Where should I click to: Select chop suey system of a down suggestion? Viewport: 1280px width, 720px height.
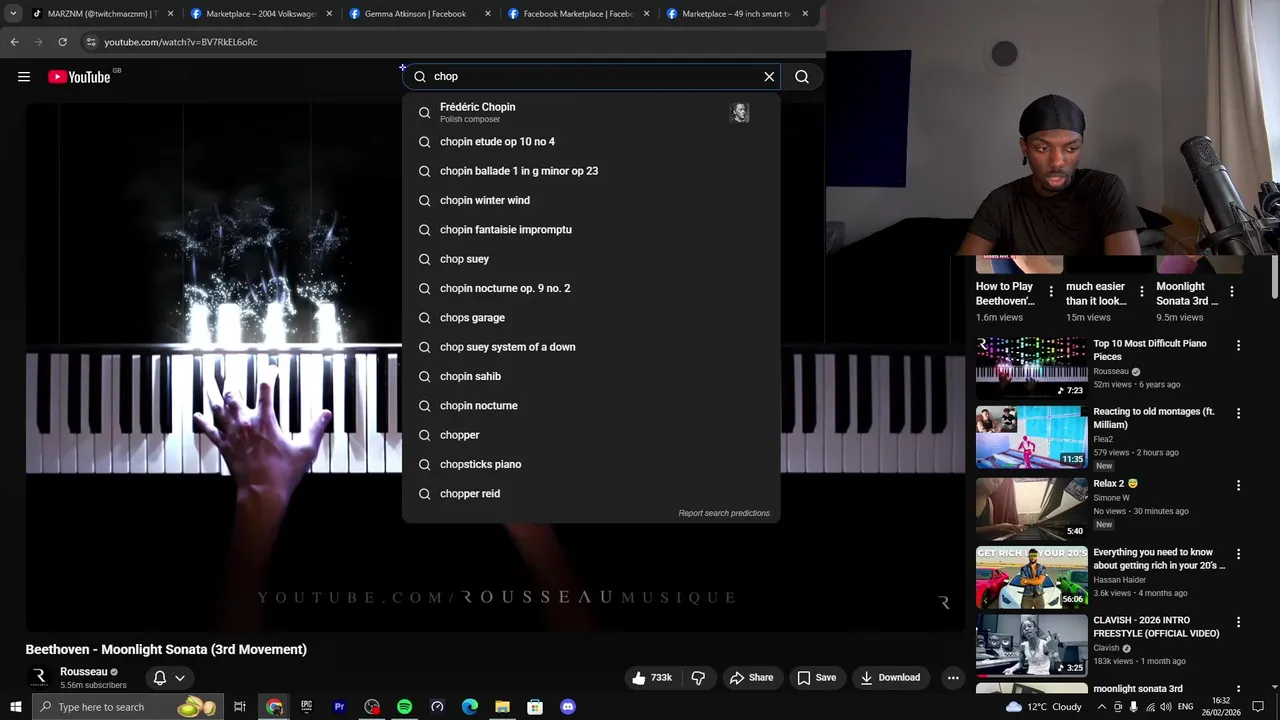tap(591, 347)
